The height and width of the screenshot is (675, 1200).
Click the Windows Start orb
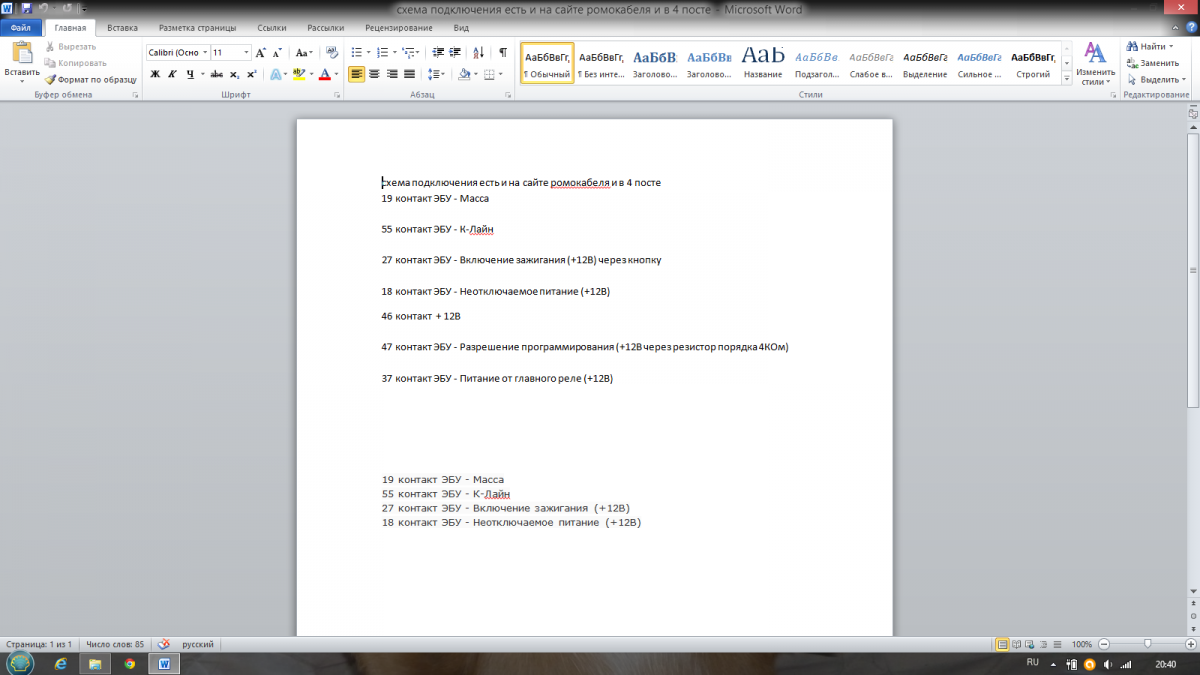[19, 663]
